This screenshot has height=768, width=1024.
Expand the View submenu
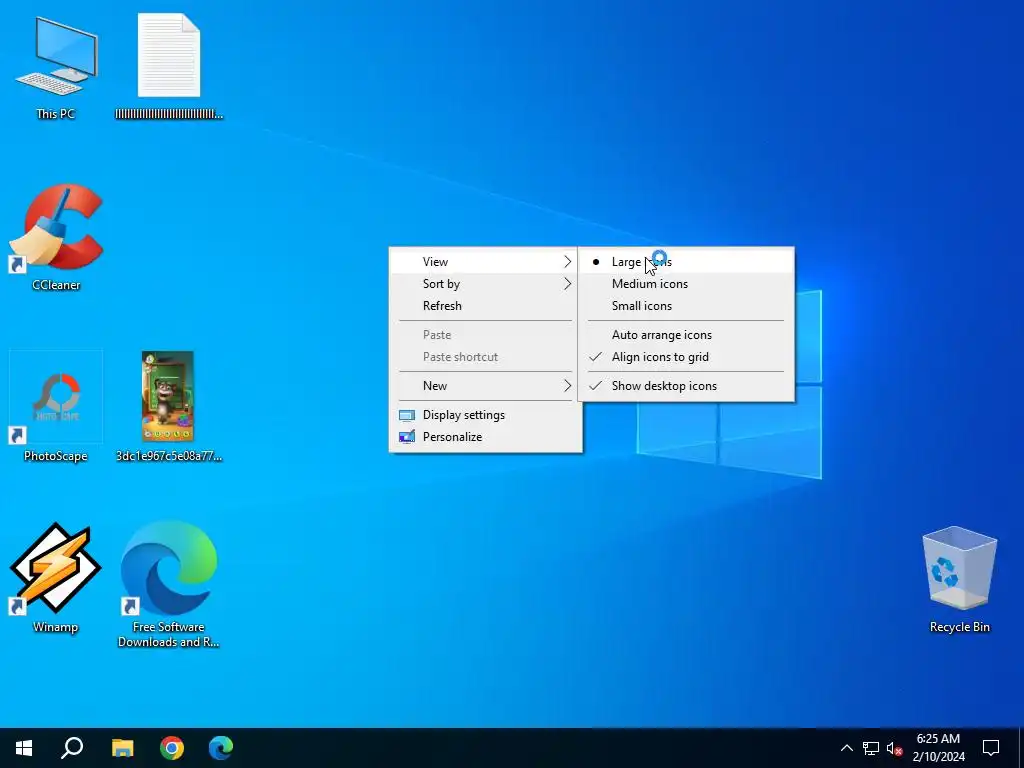click(x=485, y=262)
